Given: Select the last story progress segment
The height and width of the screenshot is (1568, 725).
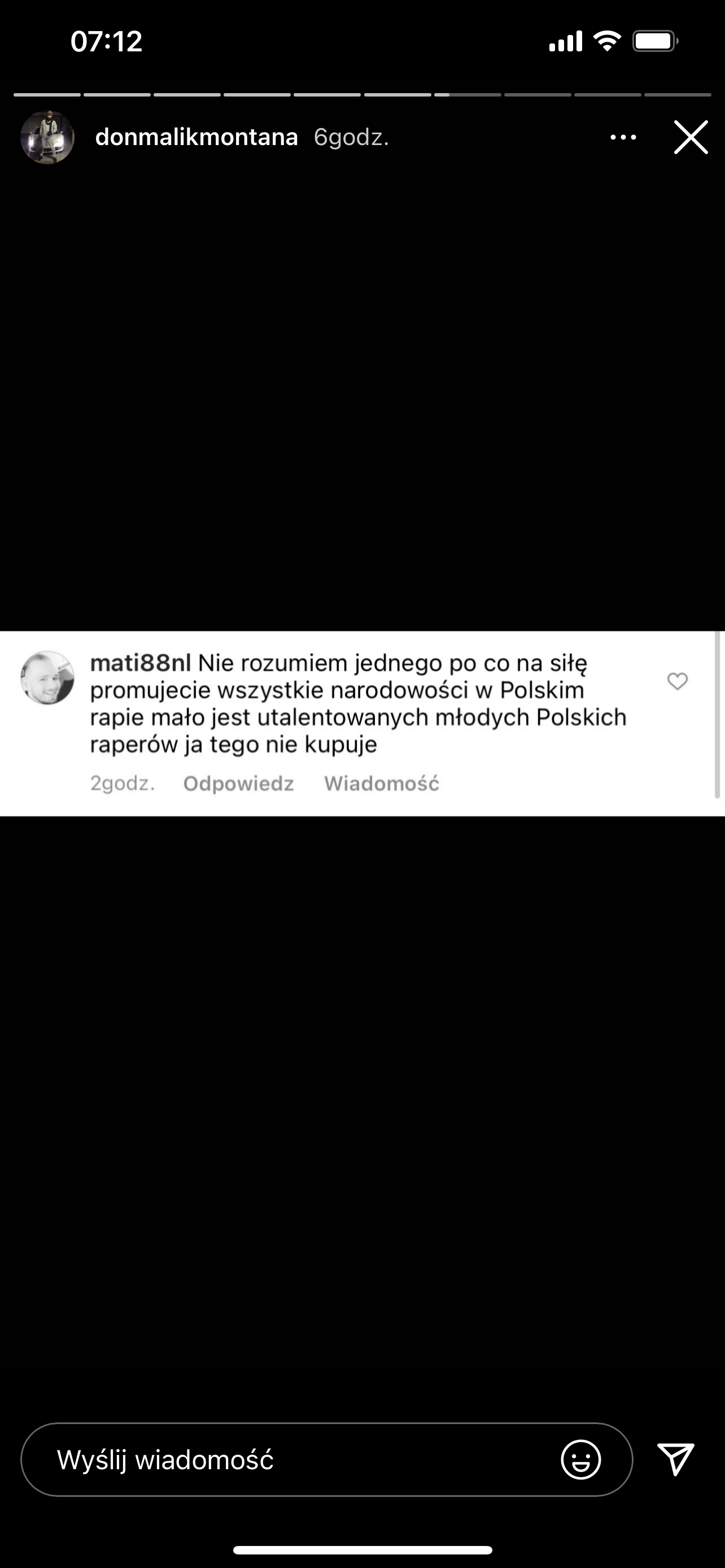Looking at the screenshot, I should (678, 95).
